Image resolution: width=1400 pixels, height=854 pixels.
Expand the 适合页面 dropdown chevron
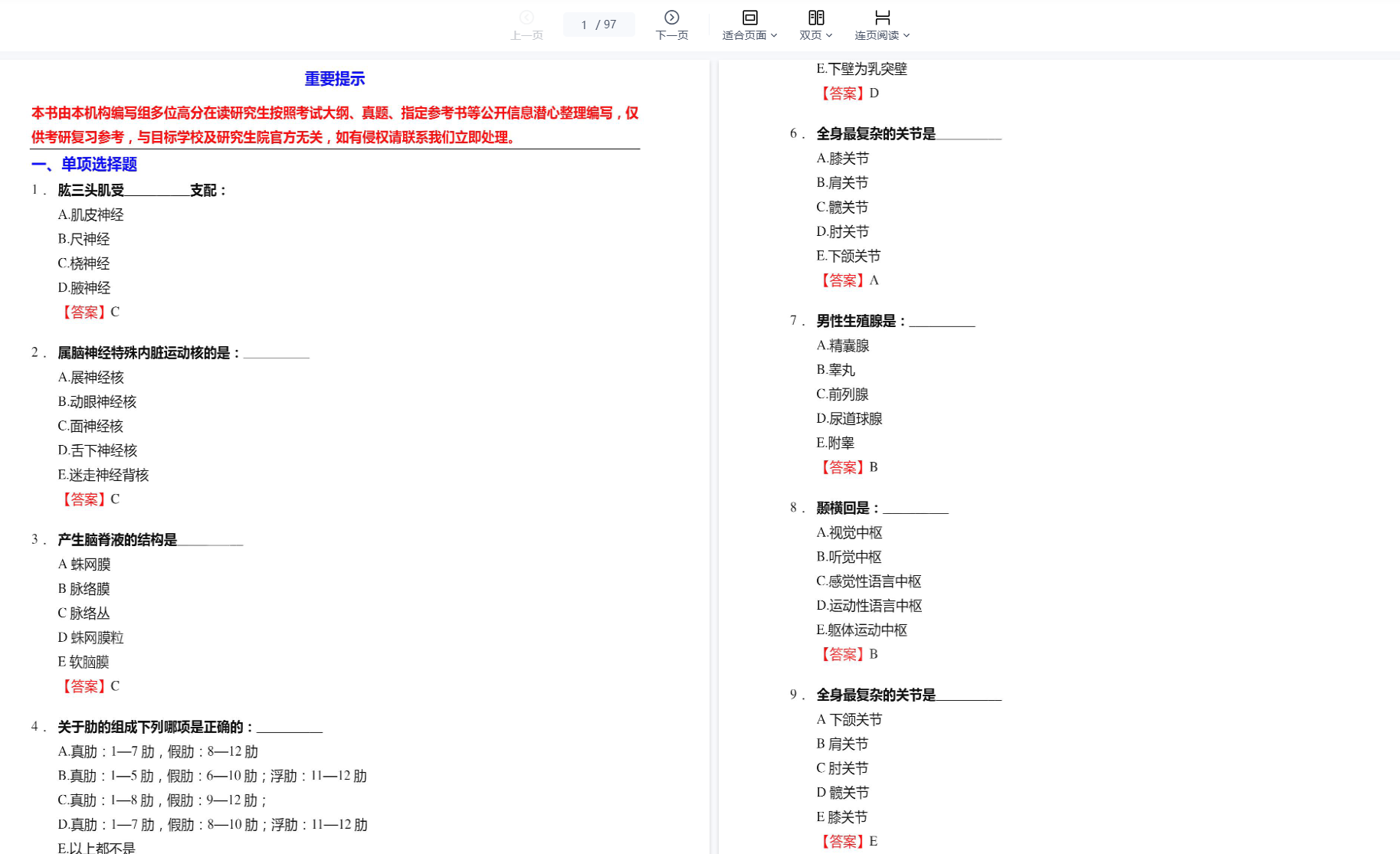pos(774,35)
